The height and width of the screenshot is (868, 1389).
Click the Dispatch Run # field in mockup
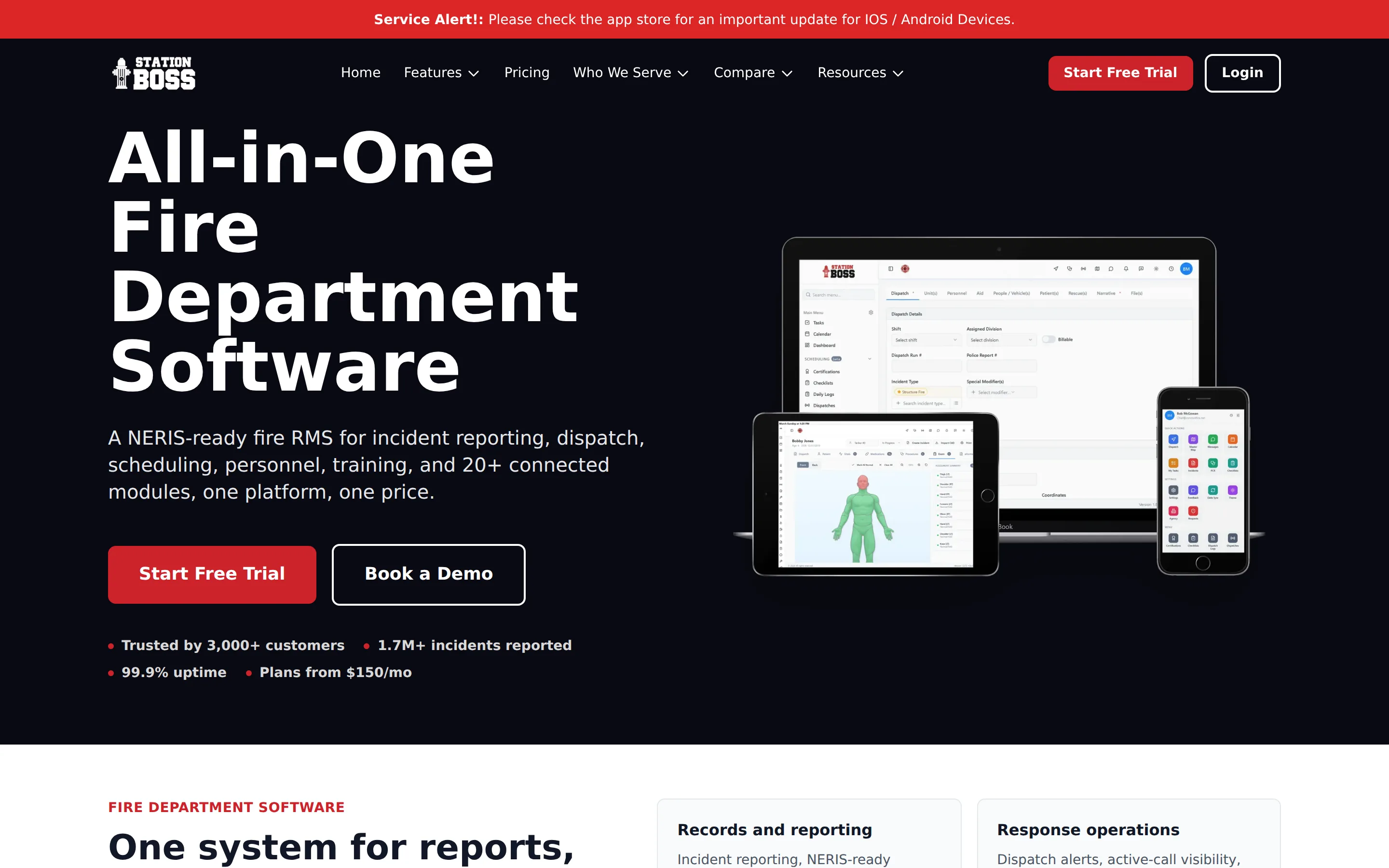[927, 366]
